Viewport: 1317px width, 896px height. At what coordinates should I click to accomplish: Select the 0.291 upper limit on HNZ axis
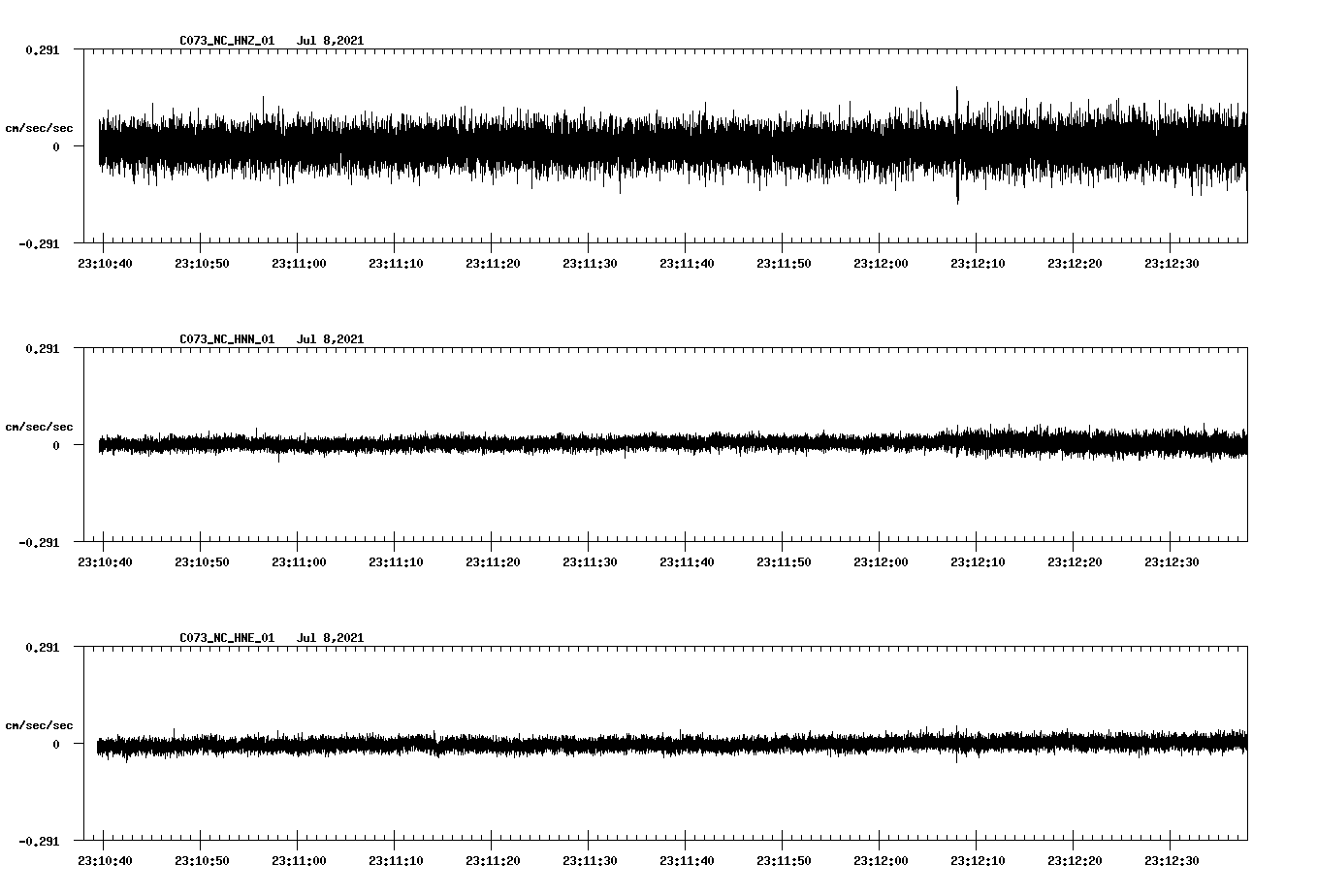click(42, 49)
